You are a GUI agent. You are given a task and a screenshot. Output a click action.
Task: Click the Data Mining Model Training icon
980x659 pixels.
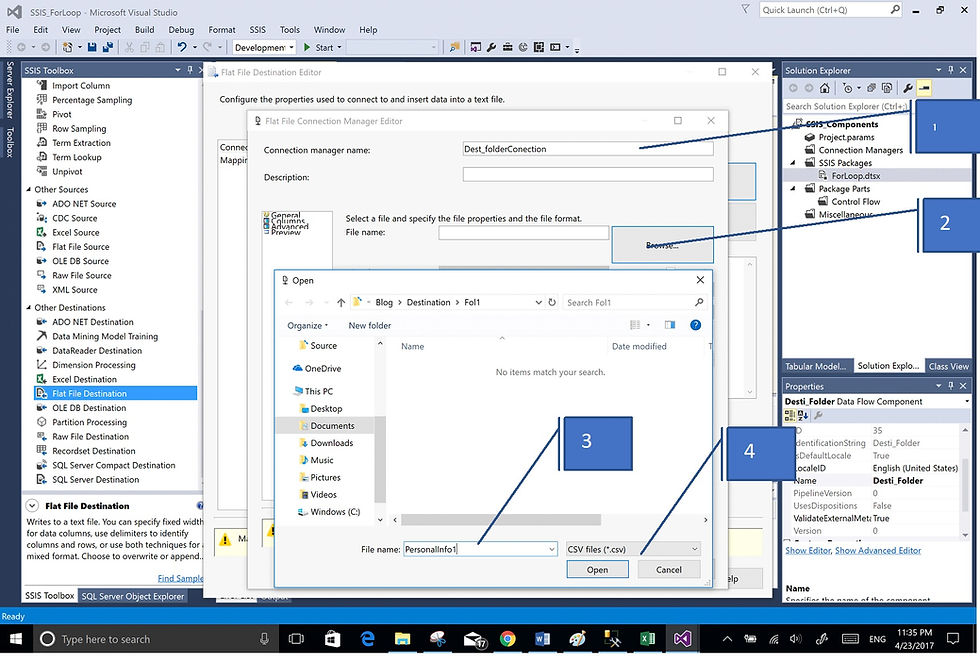[42, 336]
